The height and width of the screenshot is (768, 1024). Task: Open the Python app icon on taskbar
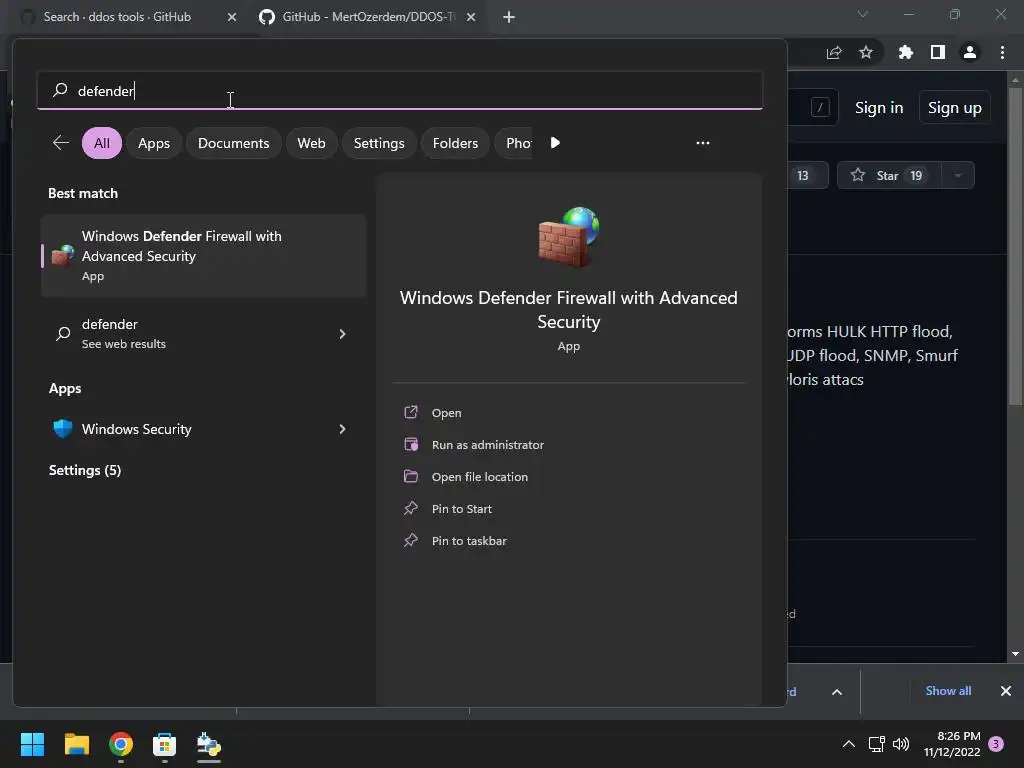(x=209, y=744)
